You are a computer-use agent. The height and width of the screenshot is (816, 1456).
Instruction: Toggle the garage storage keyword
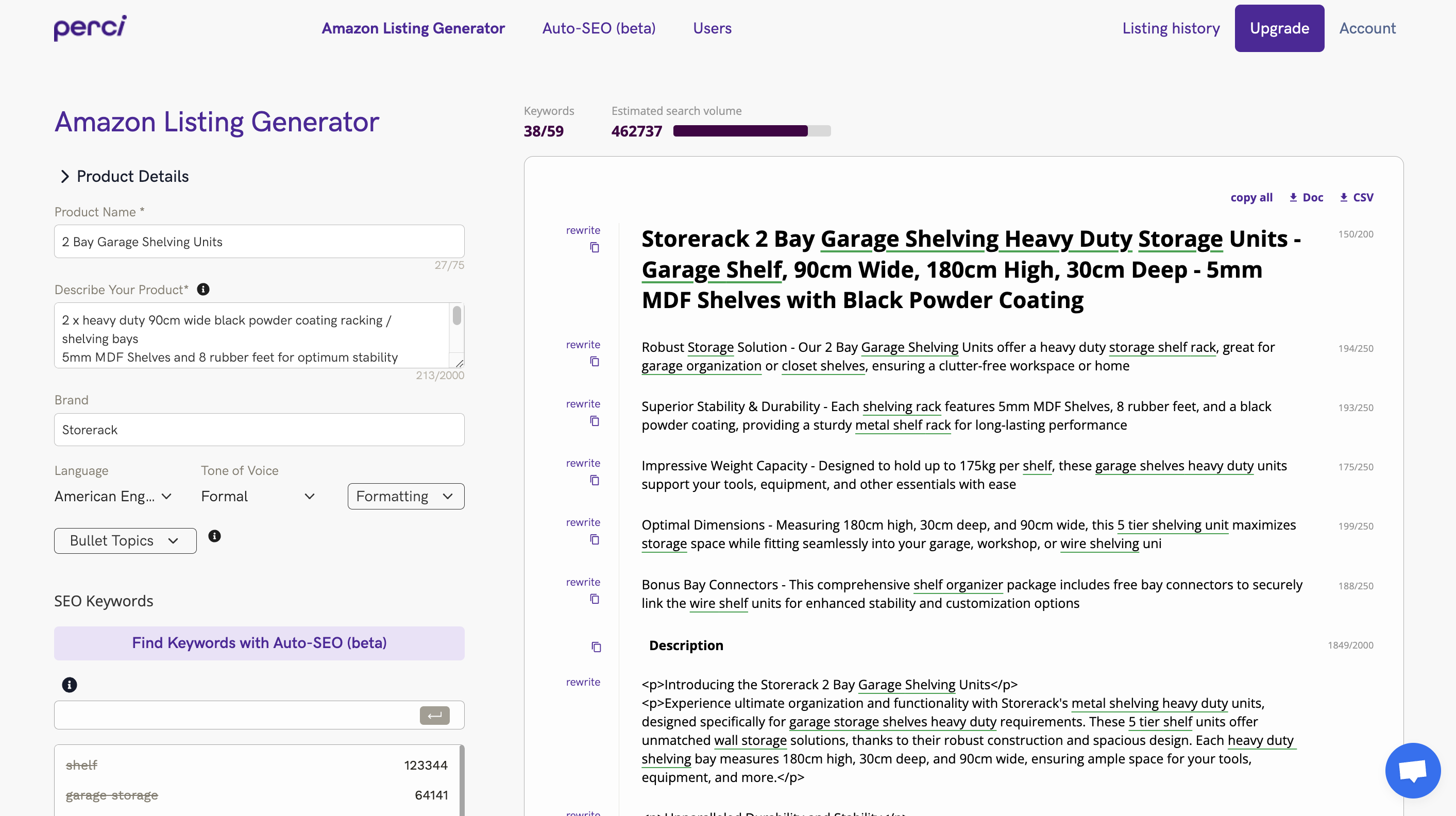[x=112, y=794]
